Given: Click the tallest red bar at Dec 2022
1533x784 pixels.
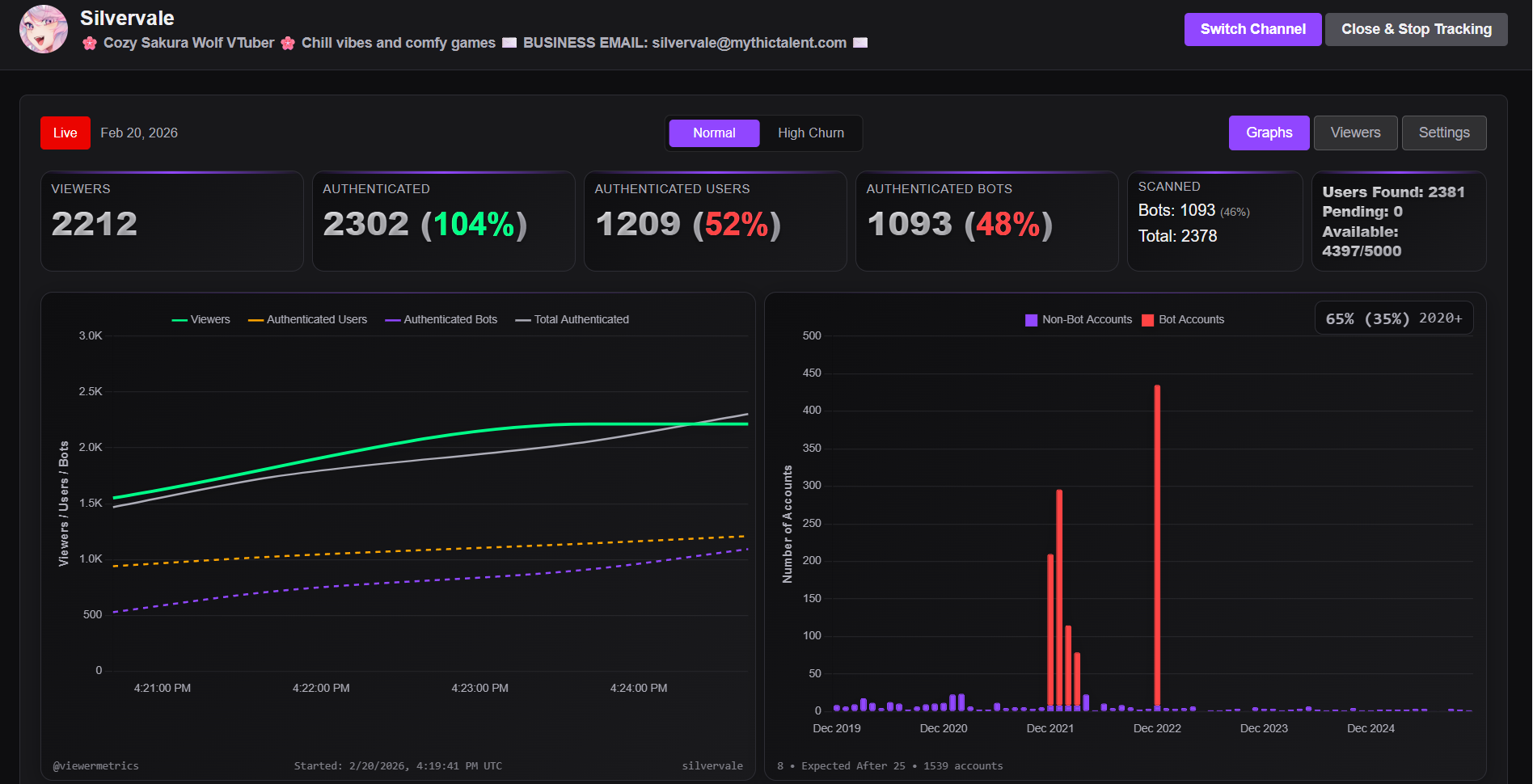Looking at the screenshot, I should pos(1157,547).
